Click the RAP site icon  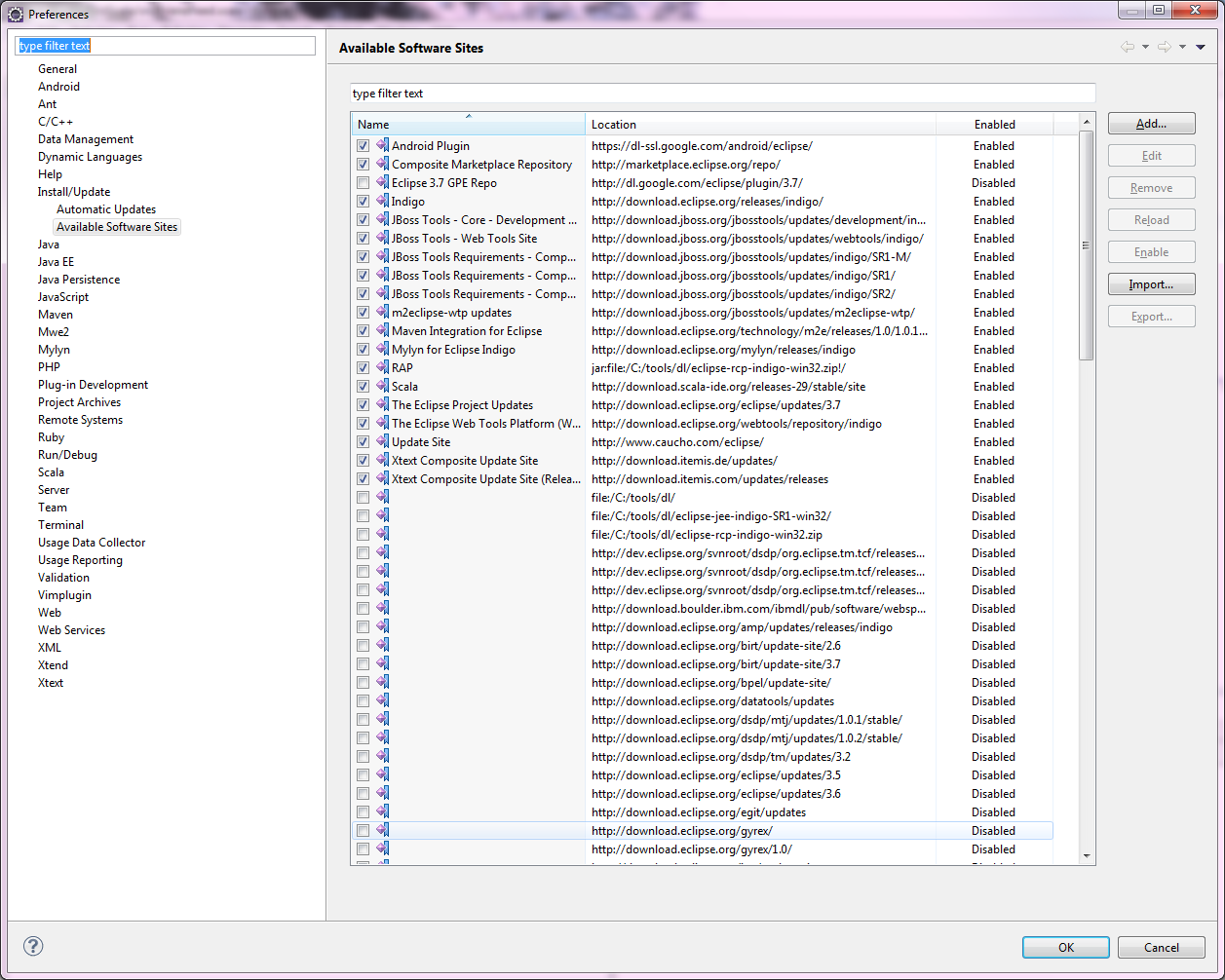[382, 367]
